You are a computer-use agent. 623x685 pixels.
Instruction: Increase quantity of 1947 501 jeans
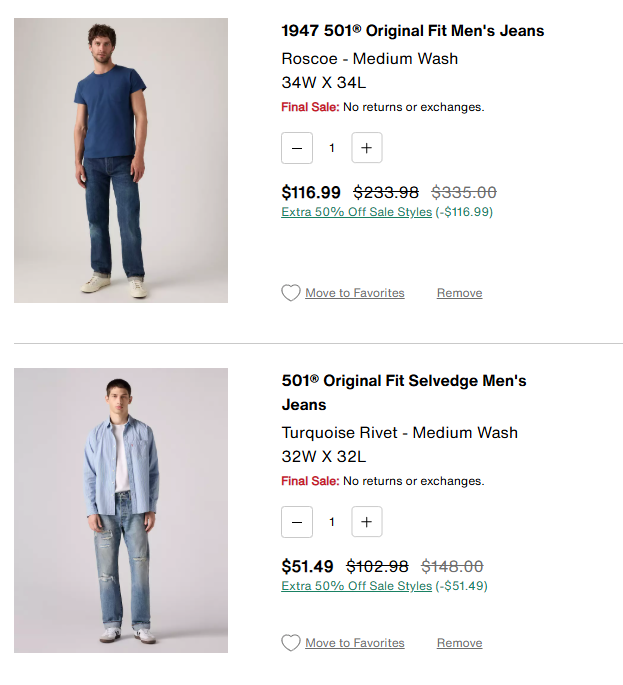(x=366, y=148)
